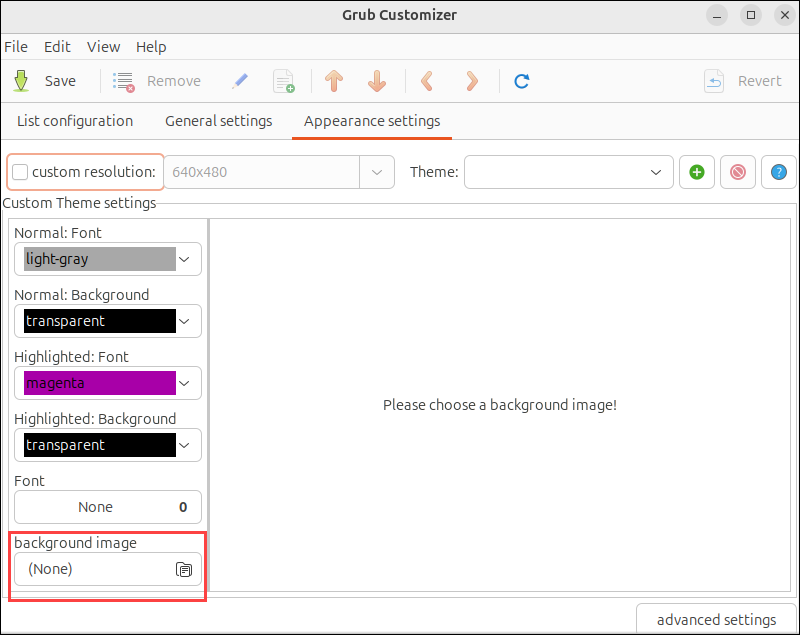Expand the Highlighted: Font color dropdown arrow
The height and width of the screenshot is (635, 800).
(x=184, y=383)
